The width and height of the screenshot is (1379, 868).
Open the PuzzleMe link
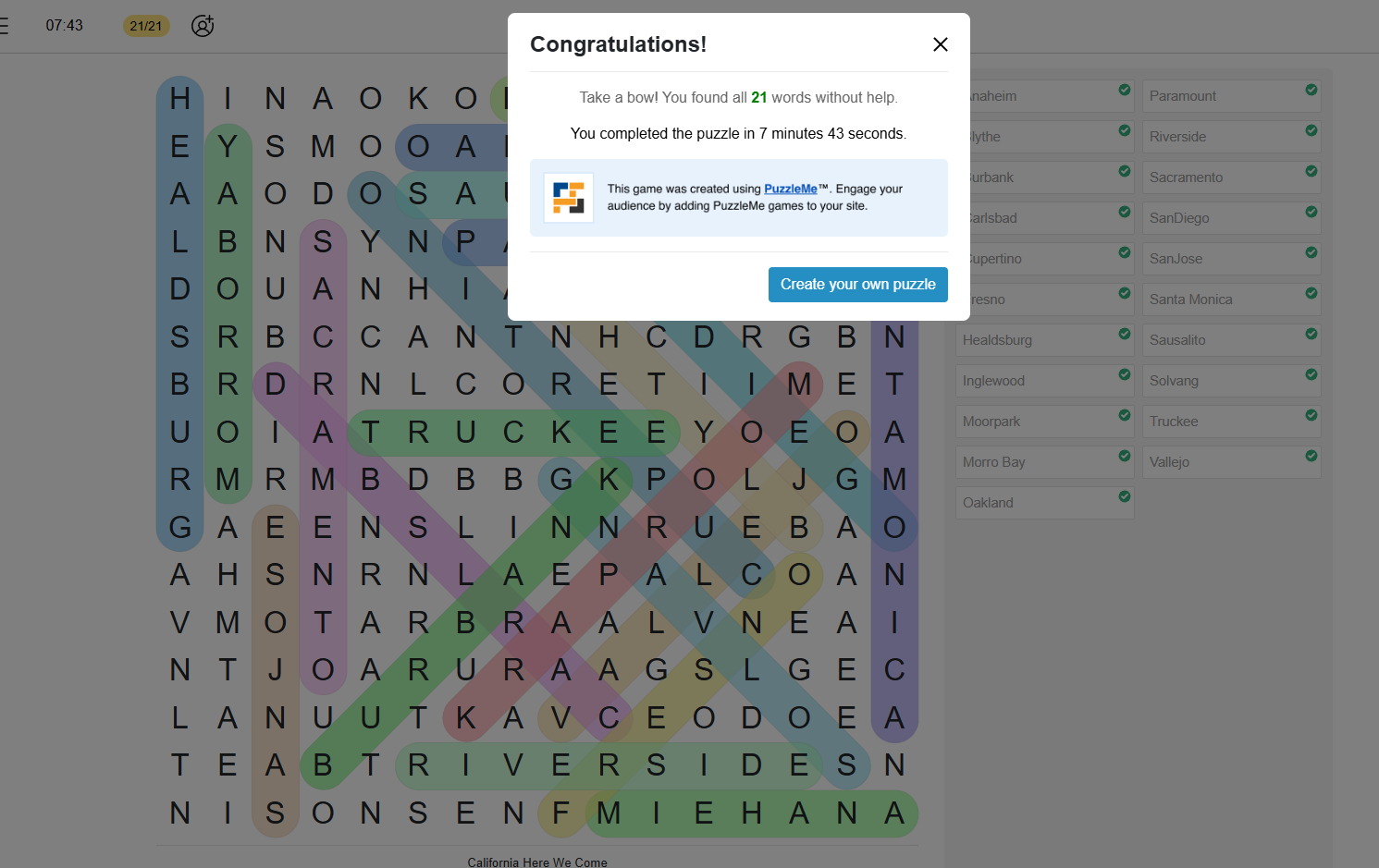pyautogui.click(x=791, y=189)
